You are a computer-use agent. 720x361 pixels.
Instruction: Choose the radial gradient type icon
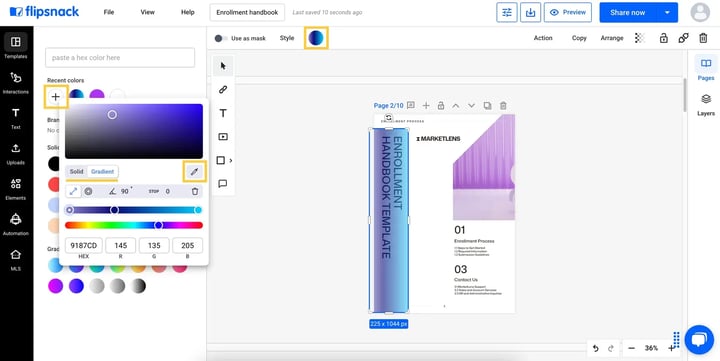[x=88, y=192]
